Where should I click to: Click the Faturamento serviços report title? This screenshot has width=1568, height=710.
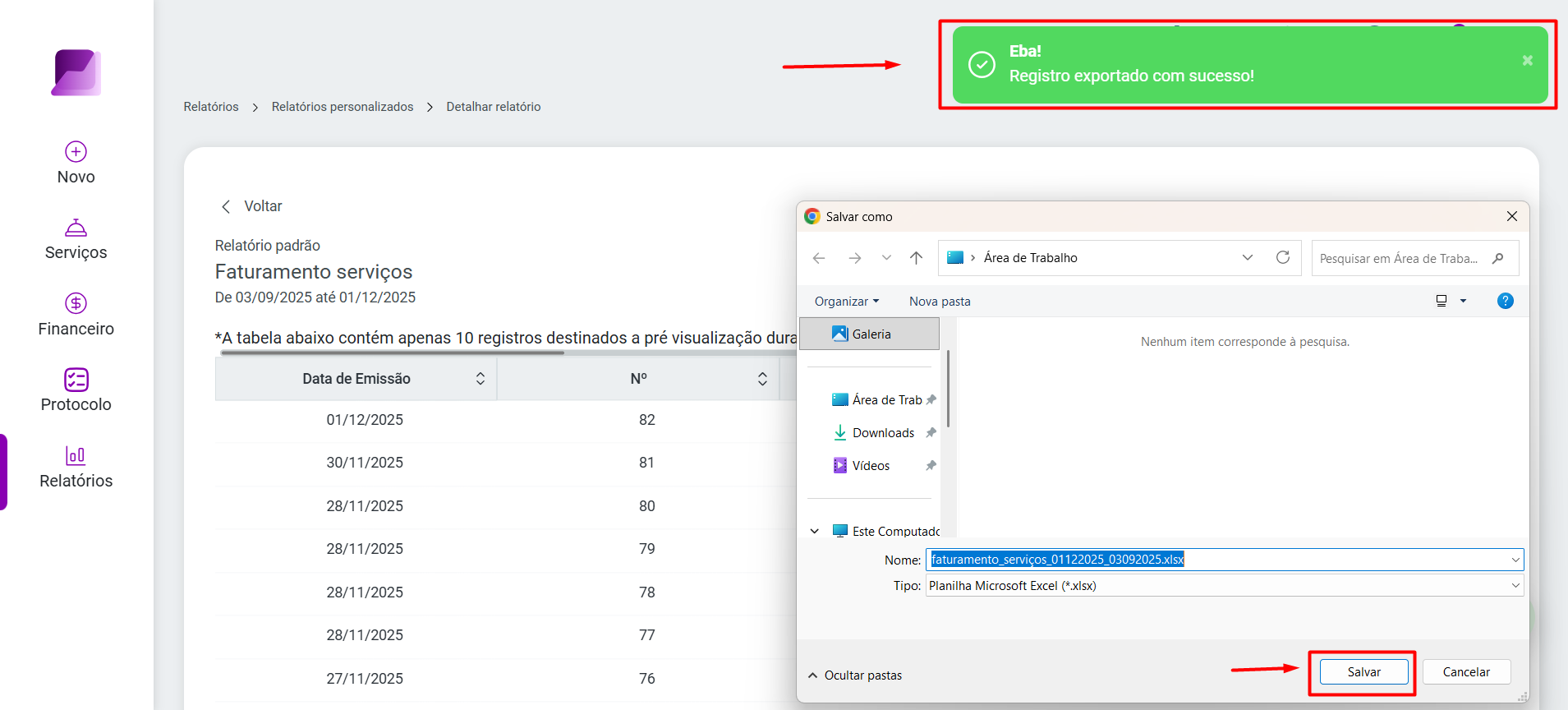tap(314, 272)
